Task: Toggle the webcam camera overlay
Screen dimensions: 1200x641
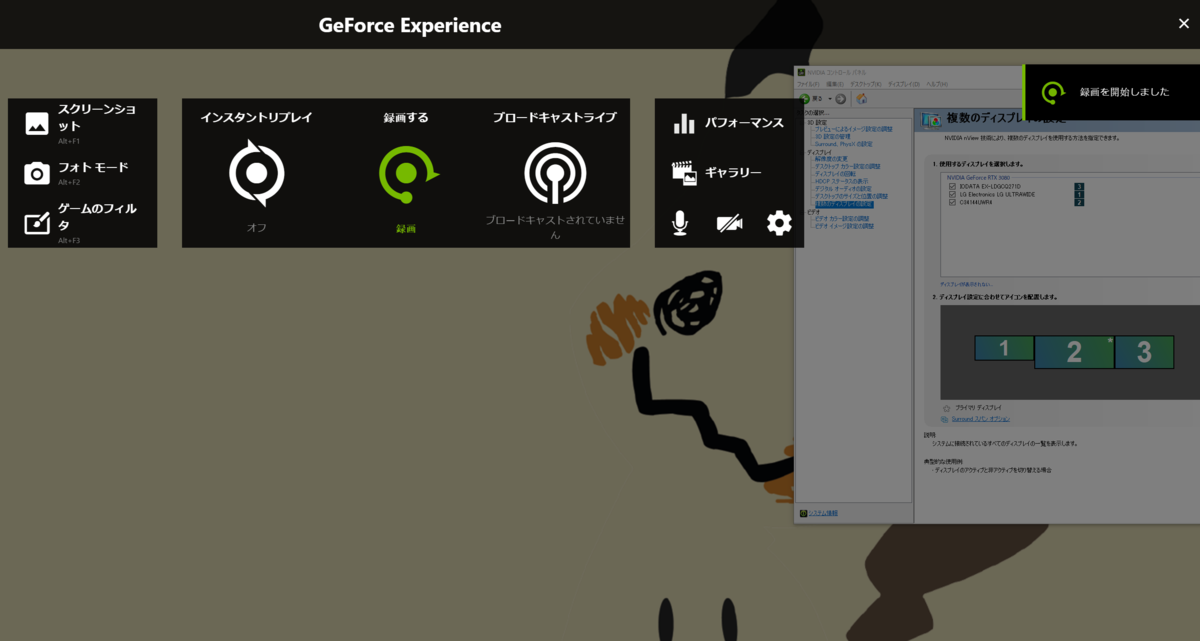Action: click(x=729, y=223)
